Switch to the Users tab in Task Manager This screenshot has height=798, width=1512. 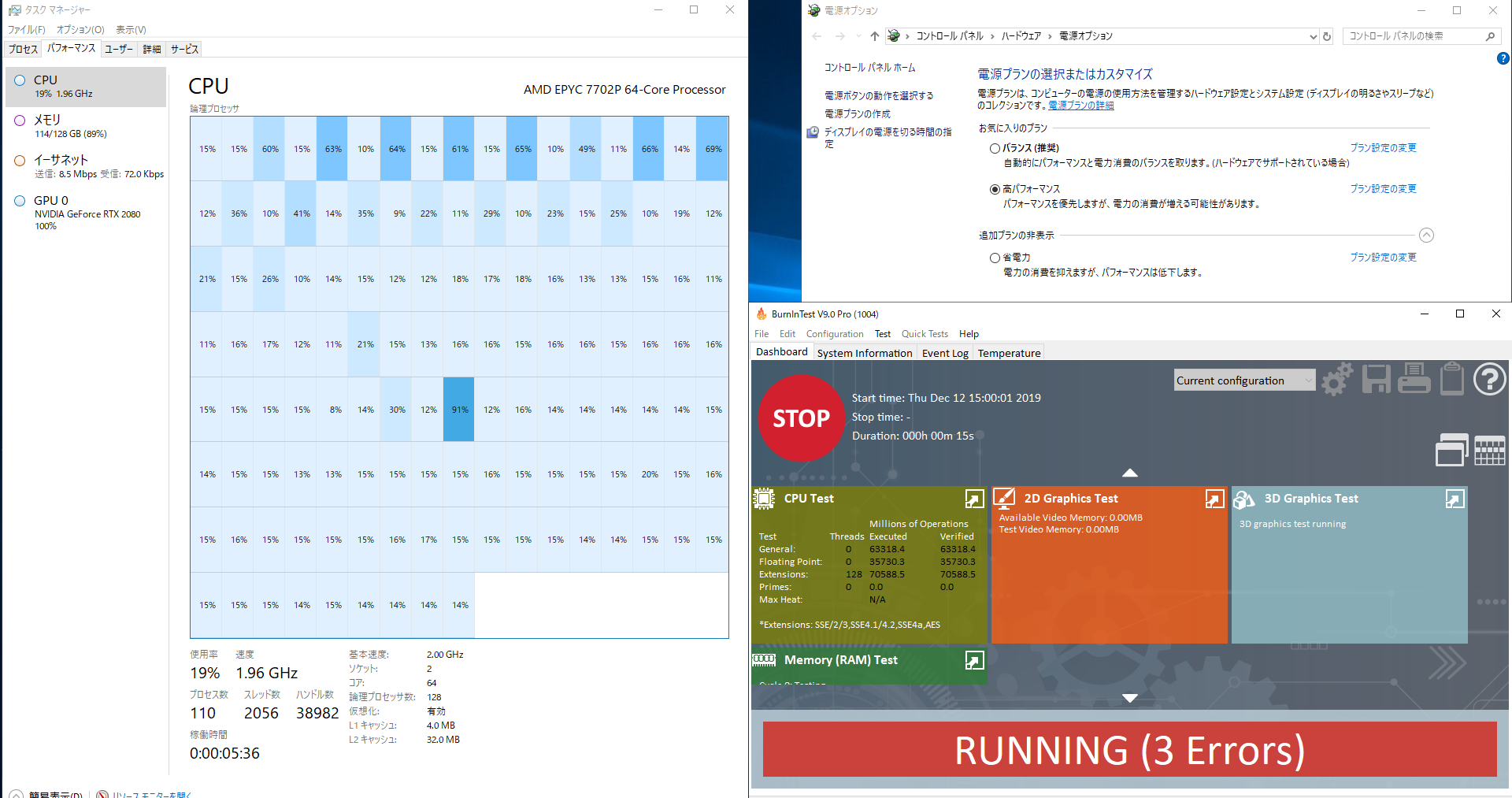119,49
